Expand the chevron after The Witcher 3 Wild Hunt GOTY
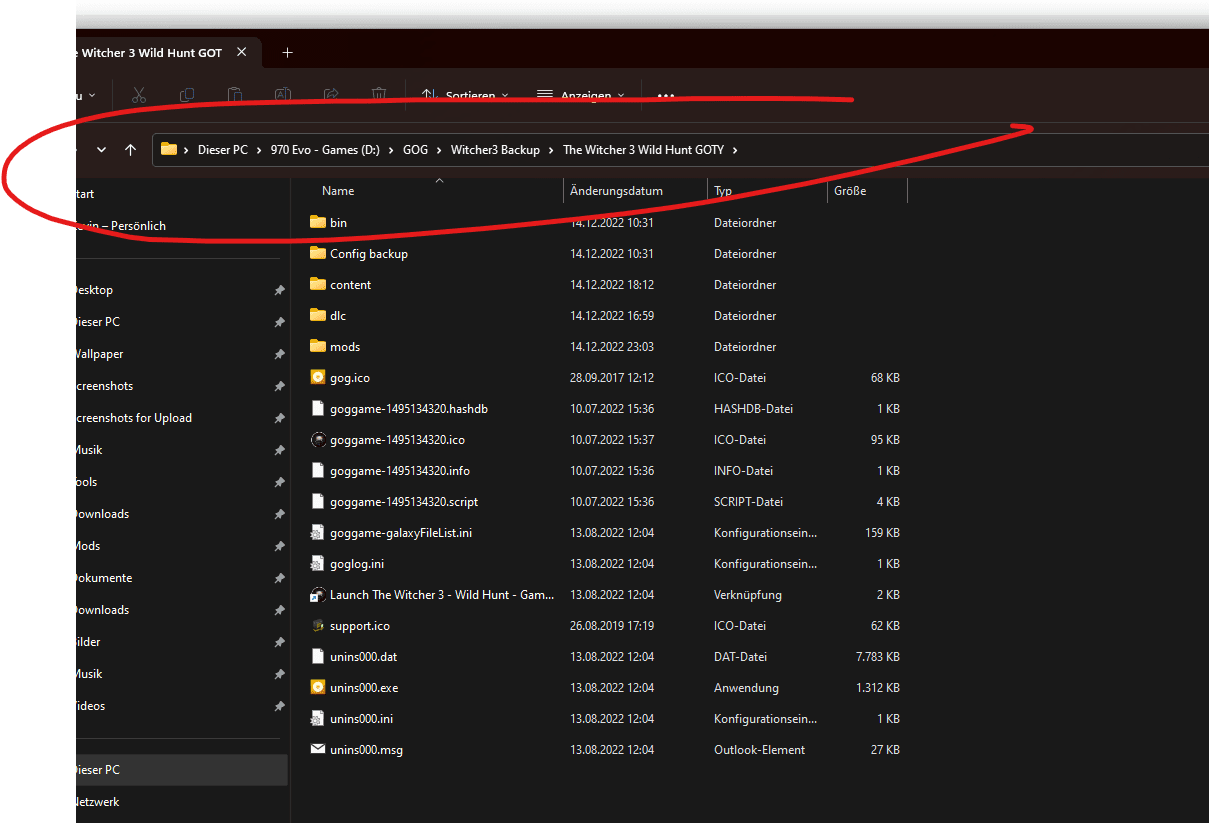Image resolution: width=1209 pixels, height=823 pixels. coord(735,150)
